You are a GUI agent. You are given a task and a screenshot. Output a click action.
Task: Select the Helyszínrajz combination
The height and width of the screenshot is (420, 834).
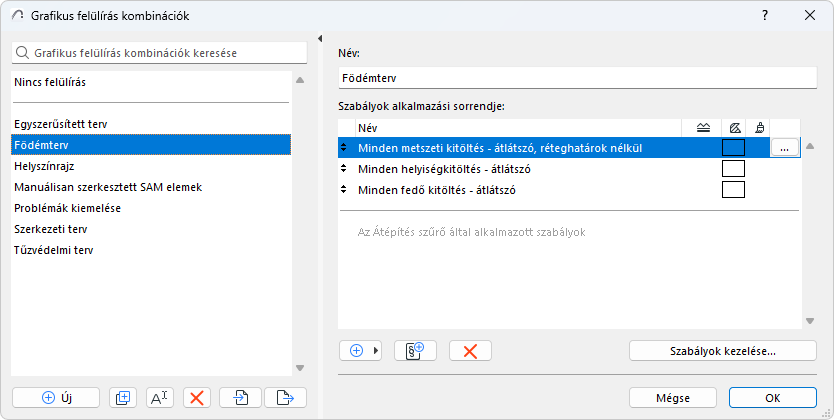tap(46, 166)
